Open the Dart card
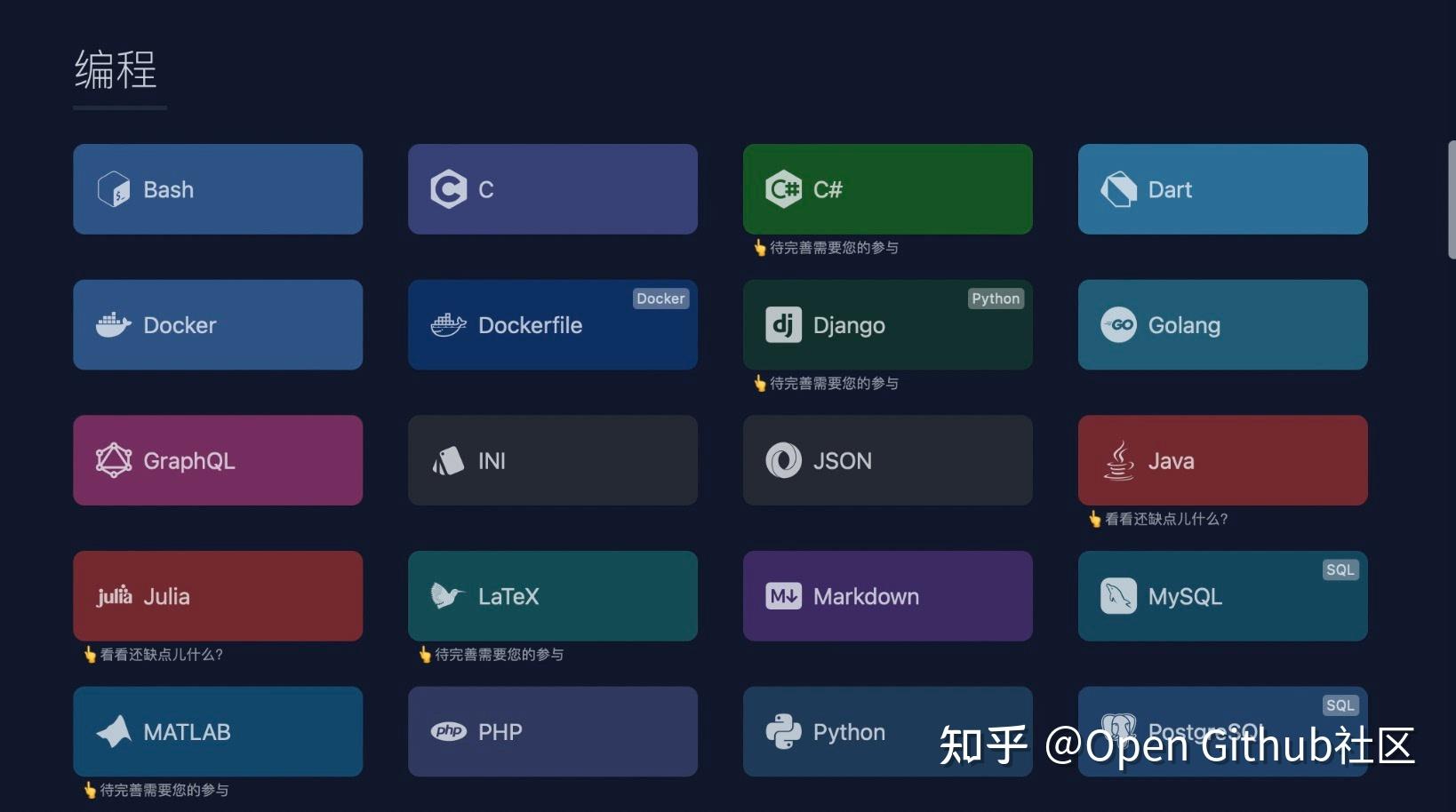1456x812 pixels. click(x=1222, y=189)
